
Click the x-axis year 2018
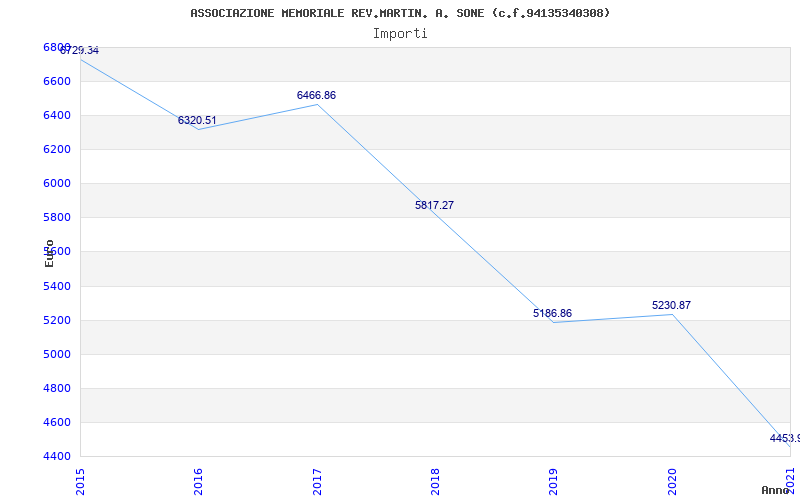[435, 482]
